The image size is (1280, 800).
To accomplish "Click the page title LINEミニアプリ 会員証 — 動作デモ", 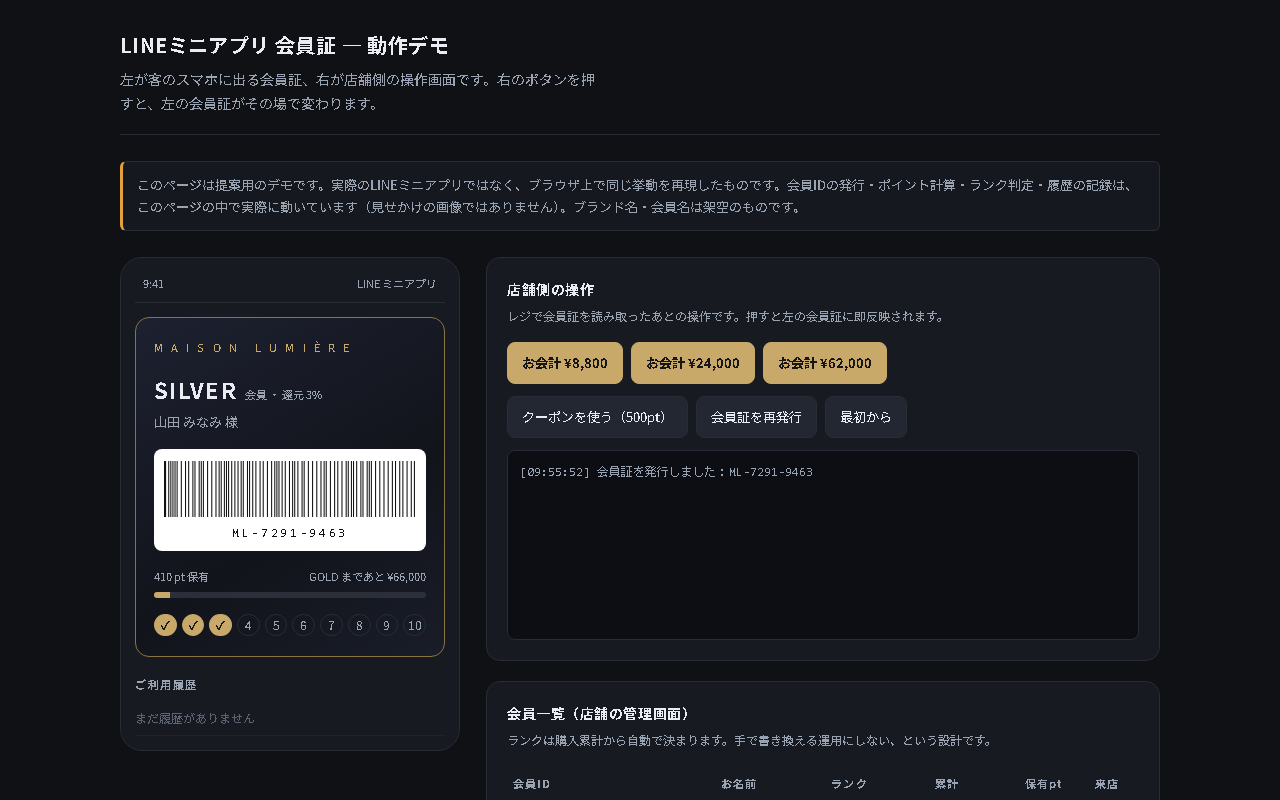I will click(284, 46).
